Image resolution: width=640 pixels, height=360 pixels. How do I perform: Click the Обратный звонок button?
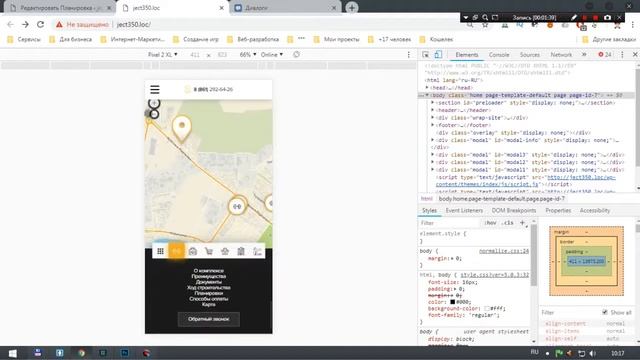(209, 319)
